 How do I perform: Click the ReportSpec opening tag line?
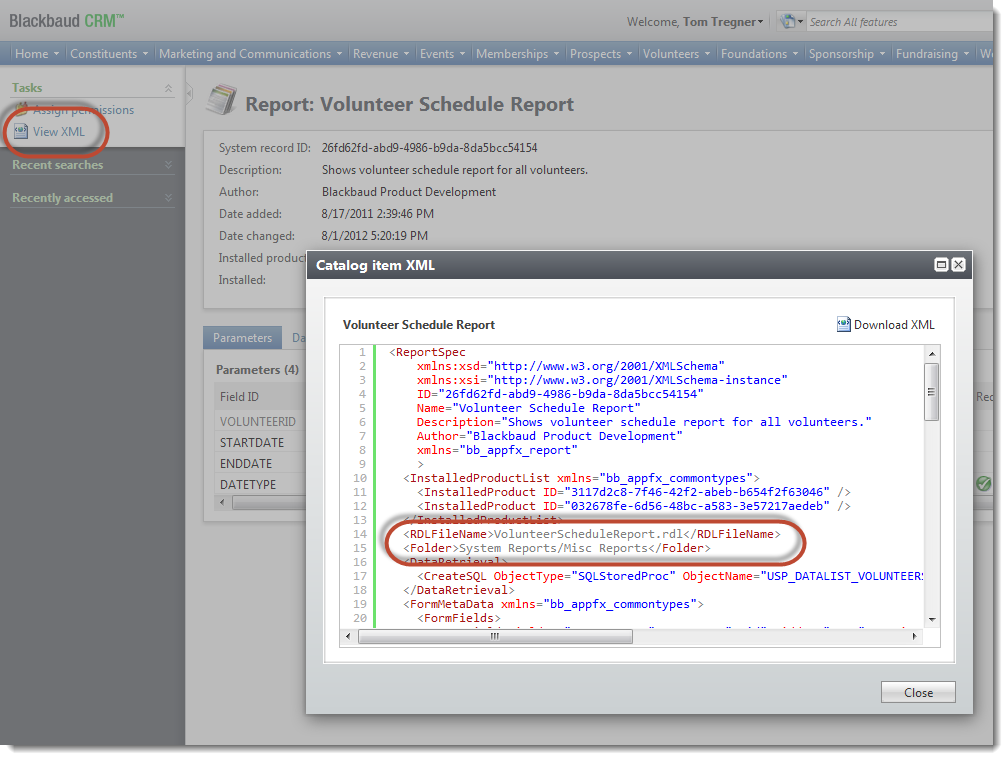[427, 352]
